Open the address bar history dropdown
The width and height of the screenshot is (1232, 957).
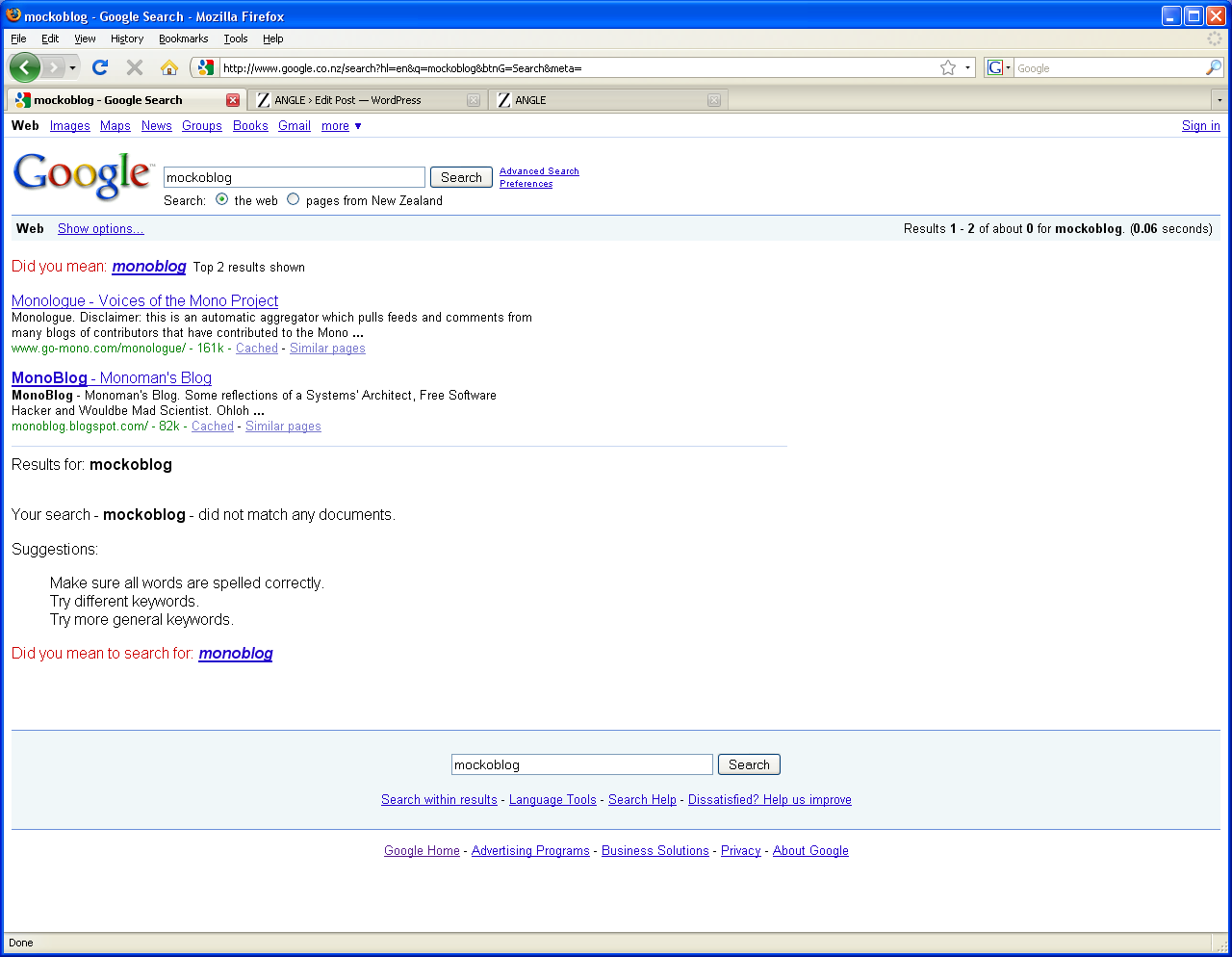click(967, 68)
